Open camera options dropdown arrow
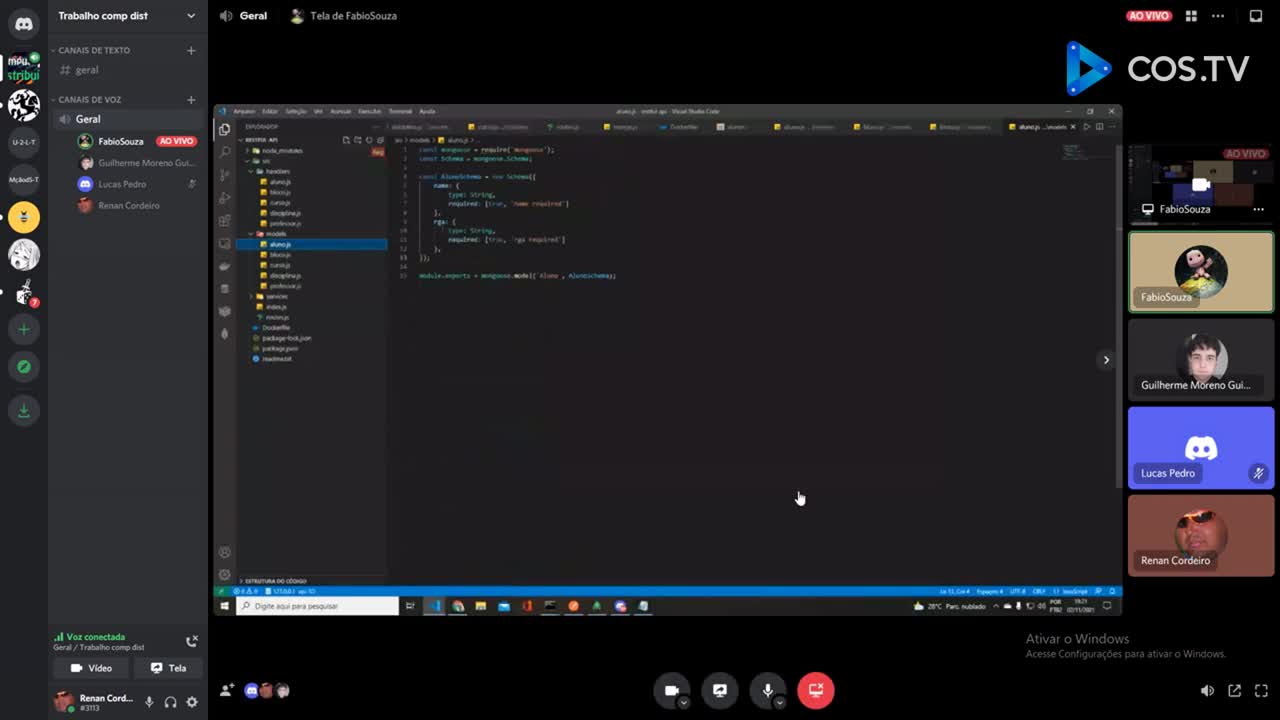 (x=684, y=702)
